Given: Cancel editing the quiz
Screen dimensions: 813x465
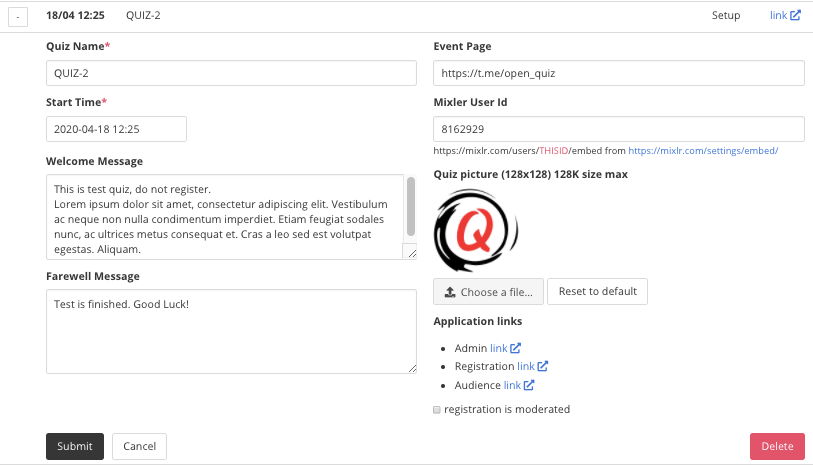Looking at the screenshot, I should 139,446.
